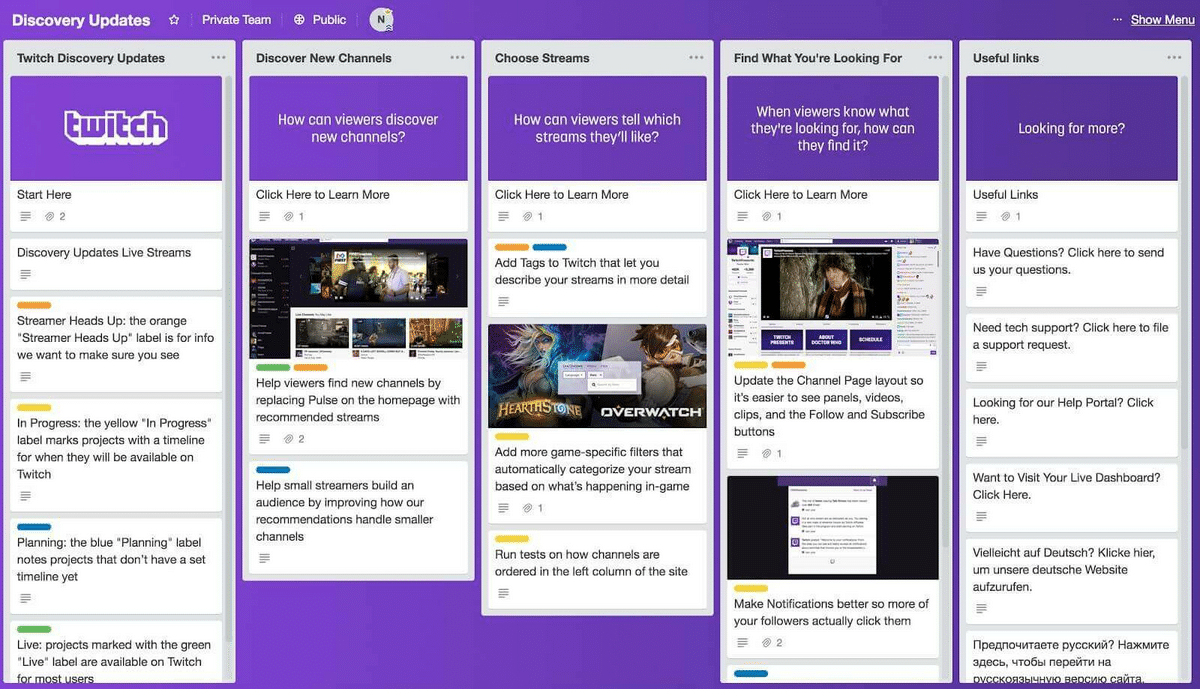The image size is (1200, 689).
Task: Open the Useful links list actions menu
Action: tap(1174, 58)
